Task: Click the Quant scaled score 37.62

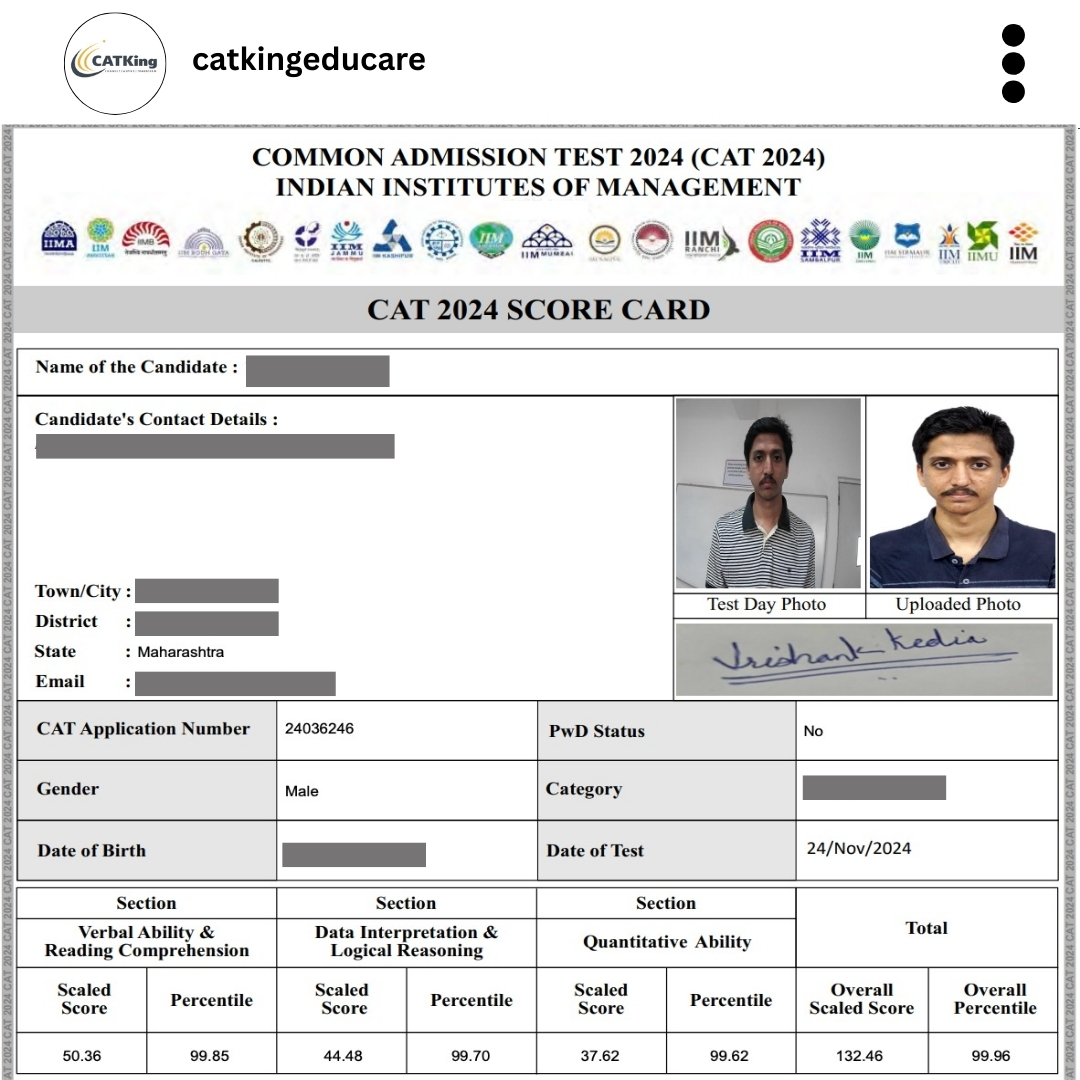Action: click(x=600, y=1055)
